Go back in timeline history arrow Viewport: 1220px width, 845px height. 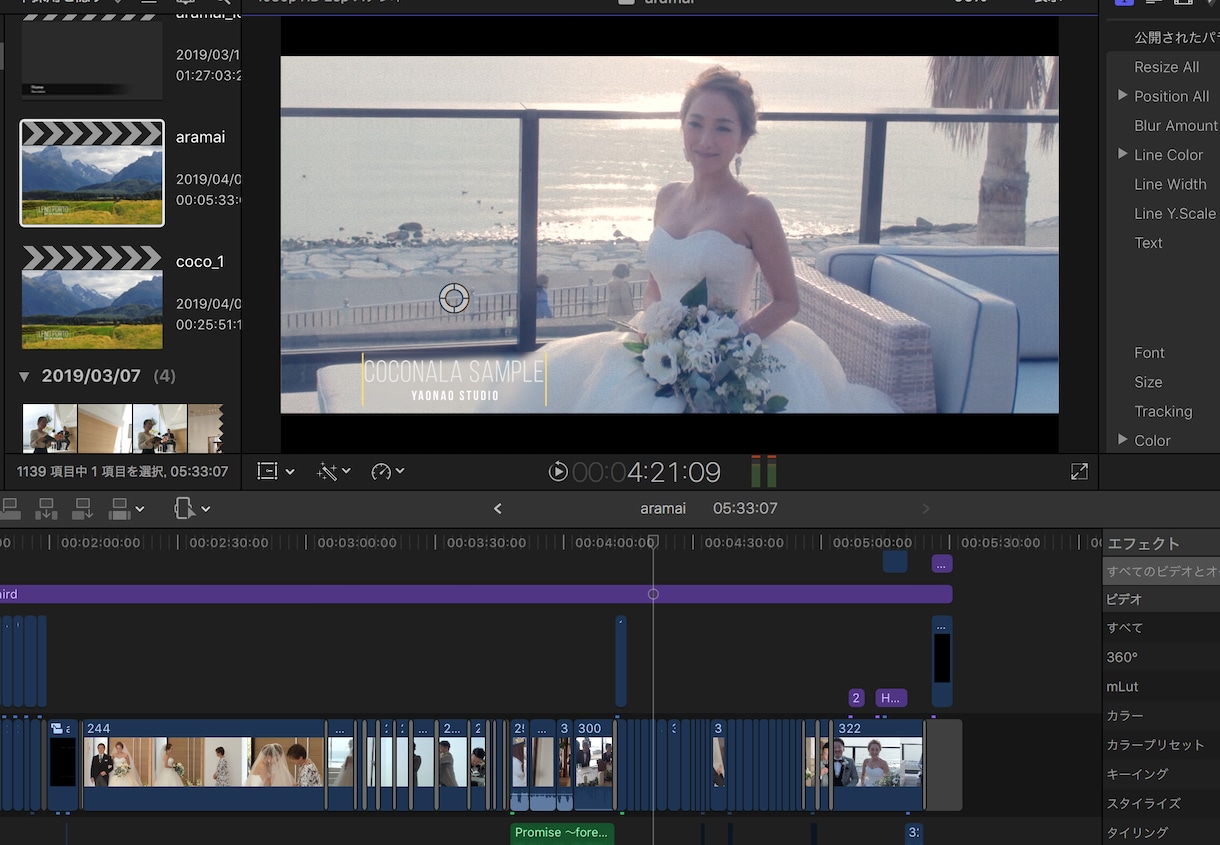[497, 509]
